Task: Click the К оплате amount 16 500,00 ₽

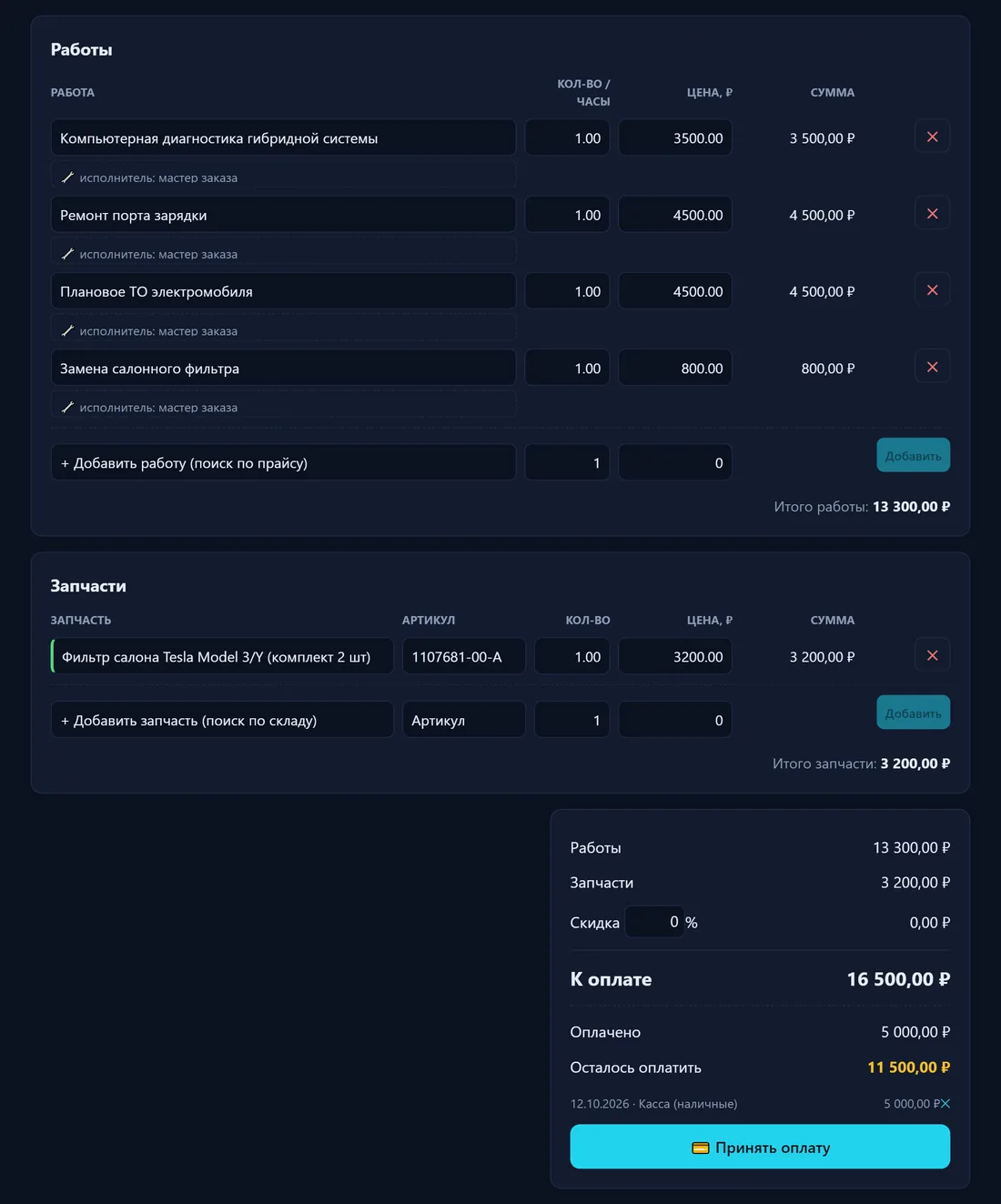Action: (x=898, y=979)
